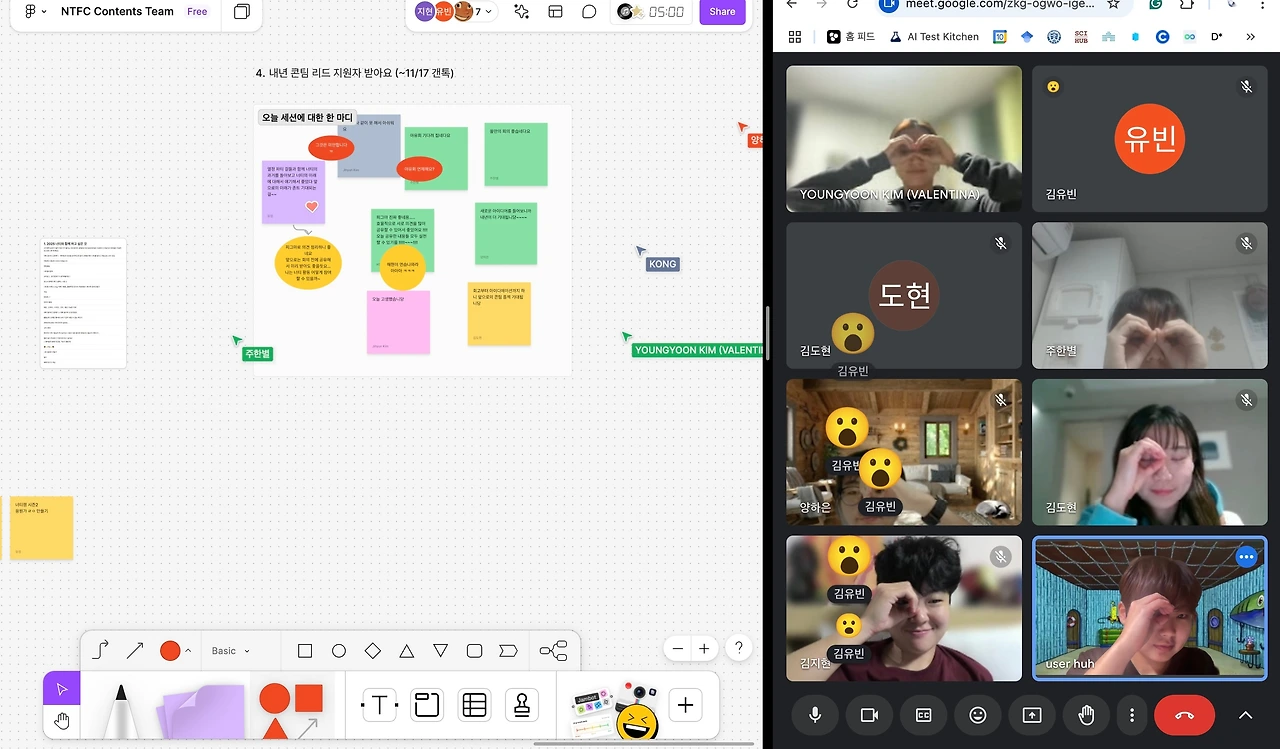Click the Chrome back arrow
1280x749 pixels.
[x=792, y=4]
